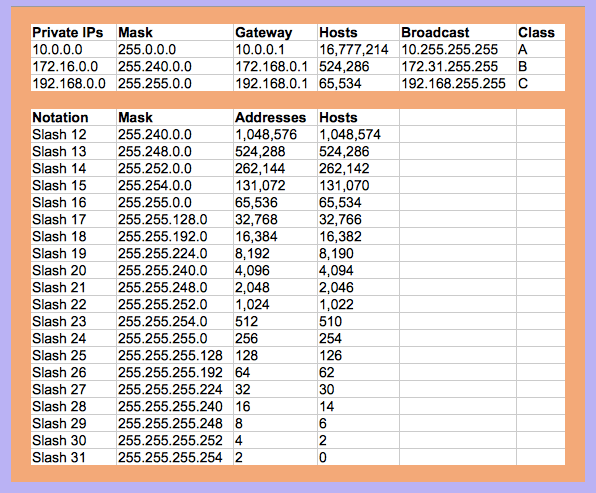596x493 pixels.
Task: Select the 'Slash 21' row label
Action: 73,287
